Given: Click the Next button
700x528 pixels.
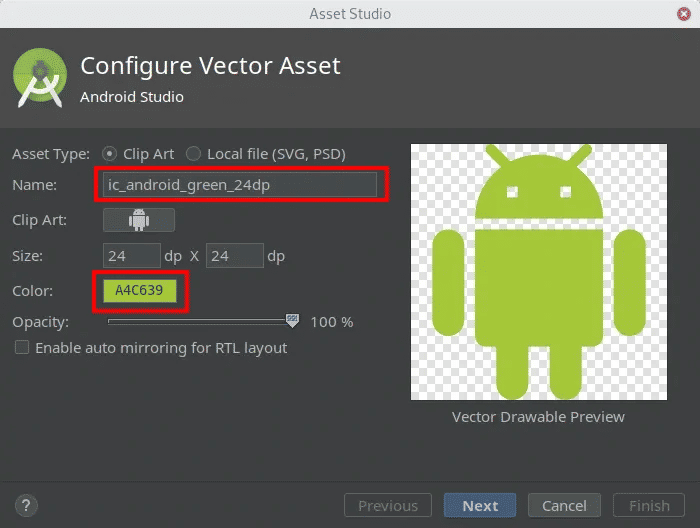Looking at the screenshot, I should coord(480,505).
